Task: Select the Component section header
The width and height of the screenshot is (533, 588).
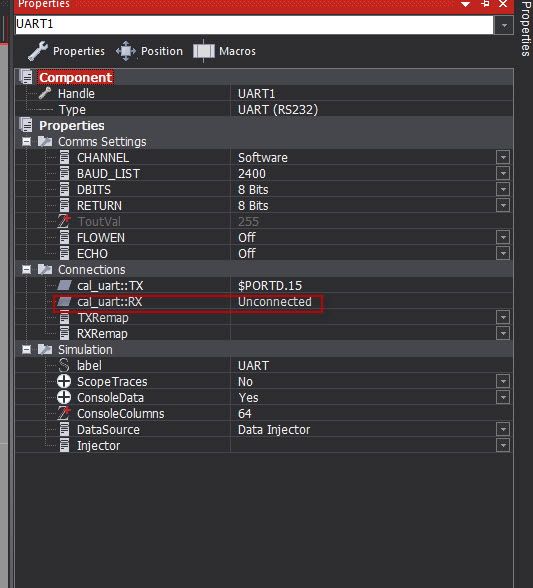Action: pos(75,77)
